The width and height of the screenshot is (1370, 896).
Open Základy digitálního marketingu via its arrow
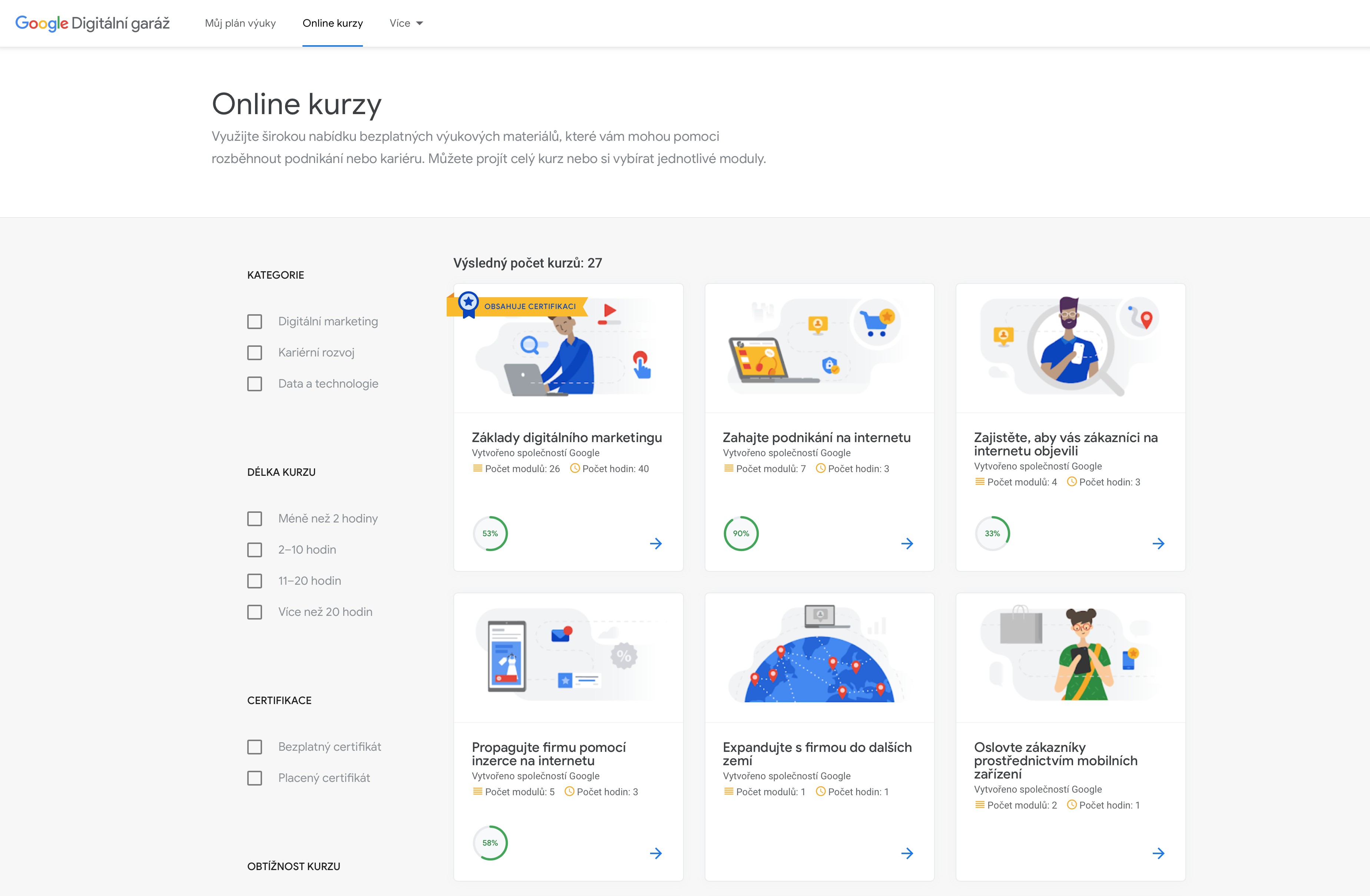(656, 543)
